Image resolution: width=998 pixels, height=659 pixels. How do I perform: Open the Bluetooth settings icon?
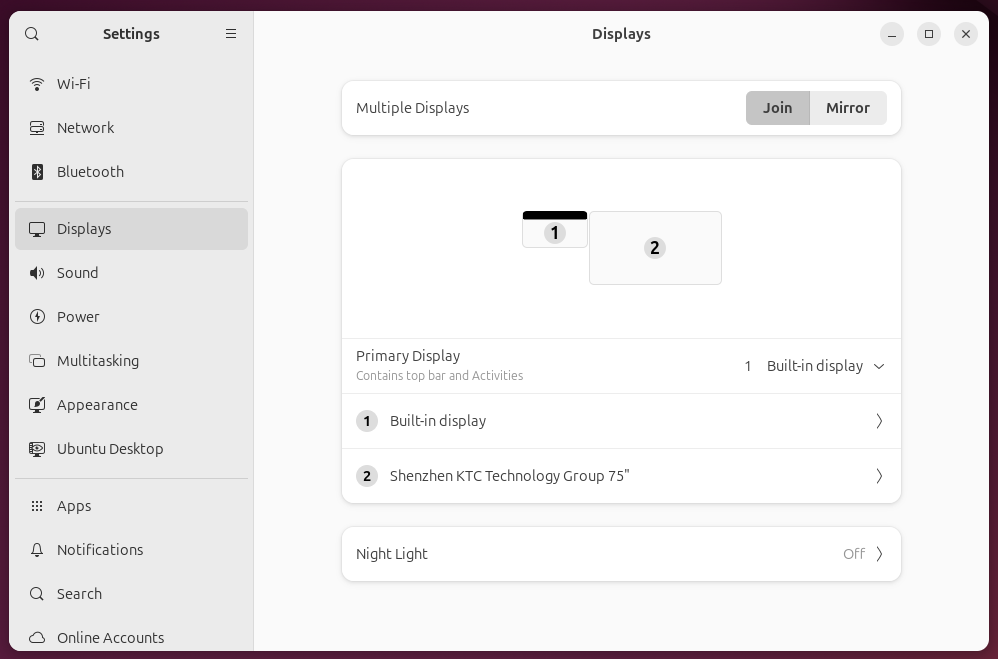[37, 172]
